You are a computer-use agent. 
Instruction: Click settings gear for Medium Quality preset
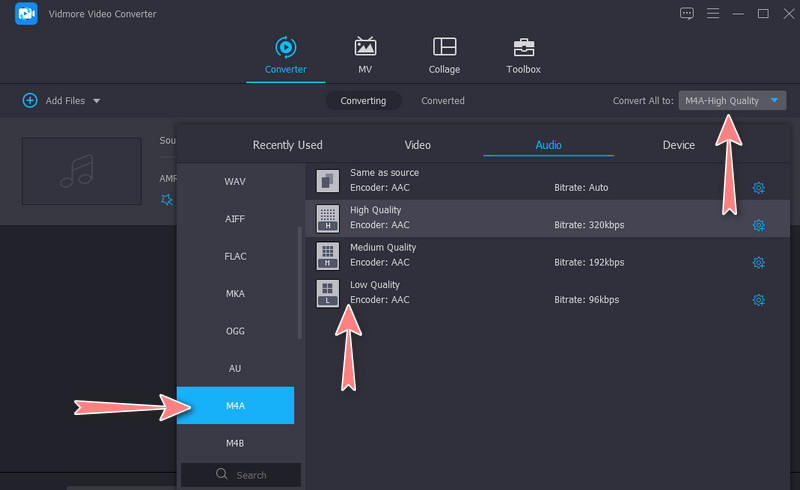tap(758, 263)
